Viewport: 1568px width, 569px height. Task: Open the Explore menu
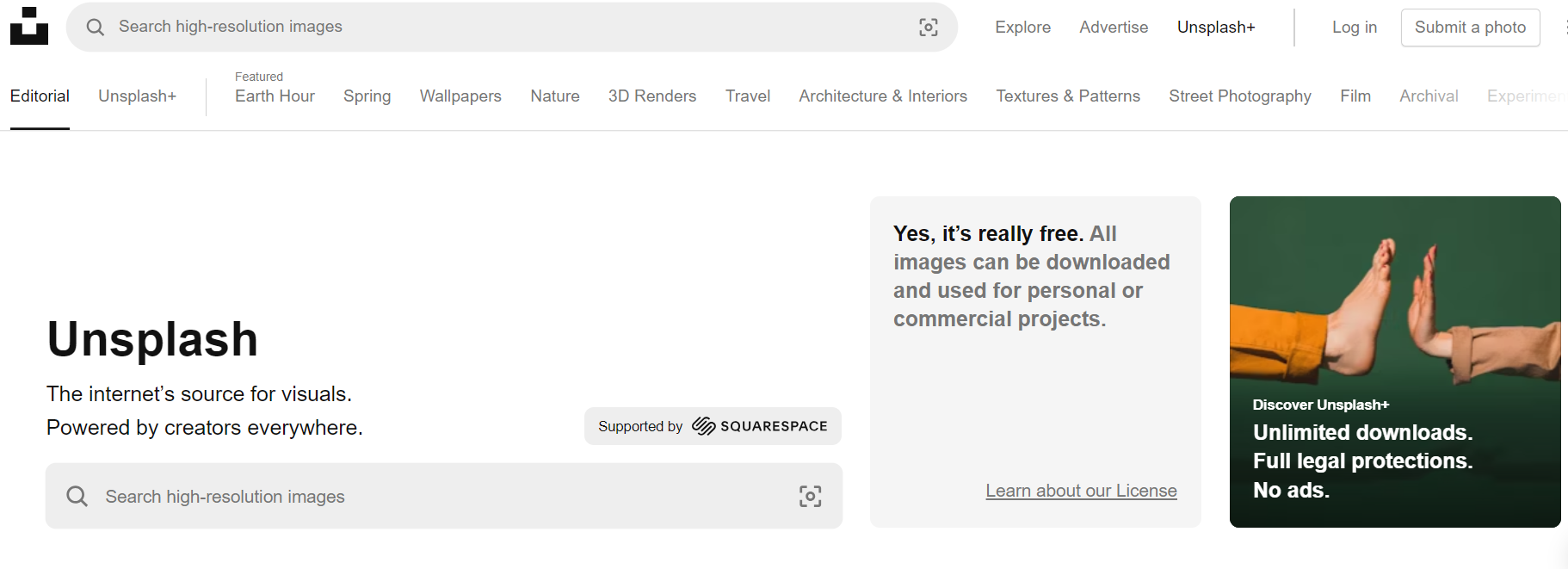pyautogui.click(x=1022, y=28)
